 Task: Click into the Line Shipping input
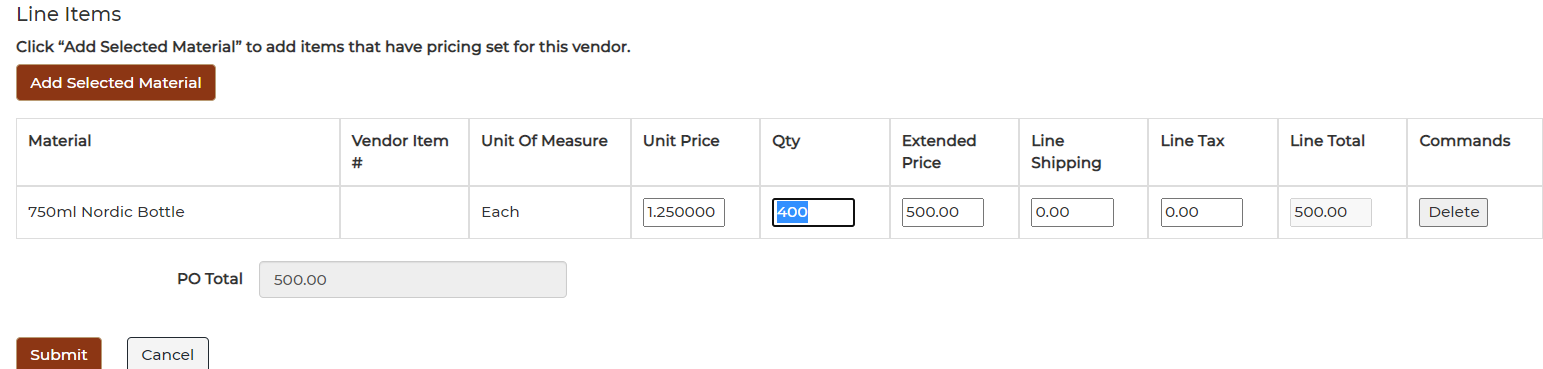[x=1072, y=212]
